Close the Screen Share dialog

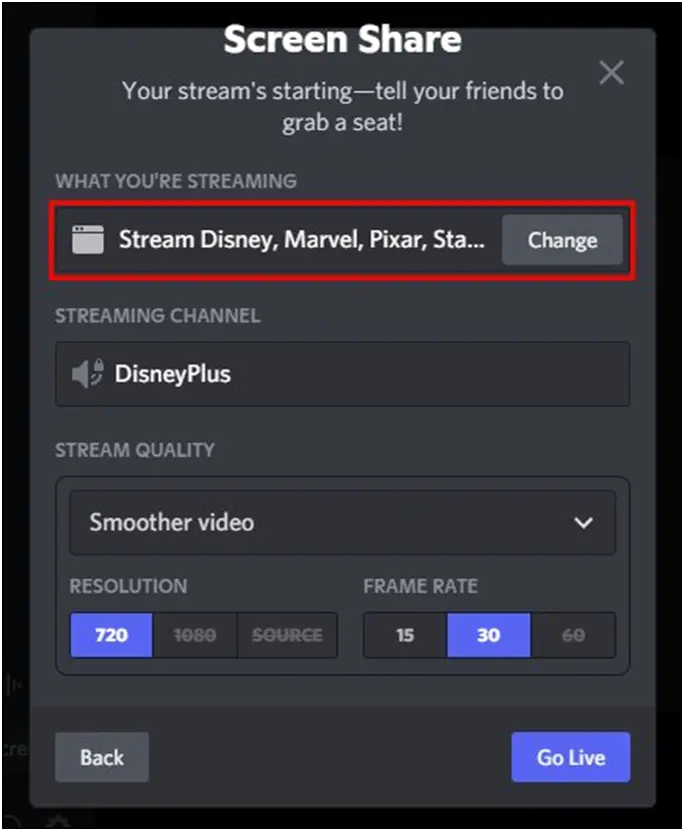(x=611, y=73)
